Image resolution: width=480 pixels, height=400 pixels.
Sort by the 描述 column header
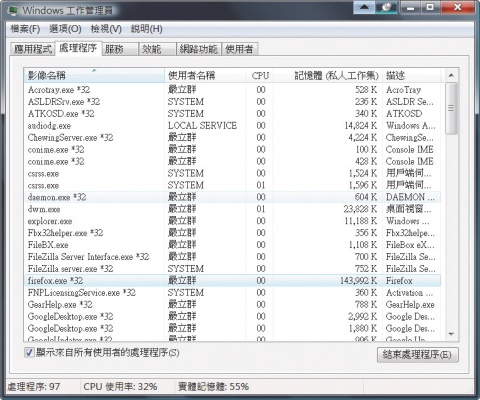click(x=411, y=75)
